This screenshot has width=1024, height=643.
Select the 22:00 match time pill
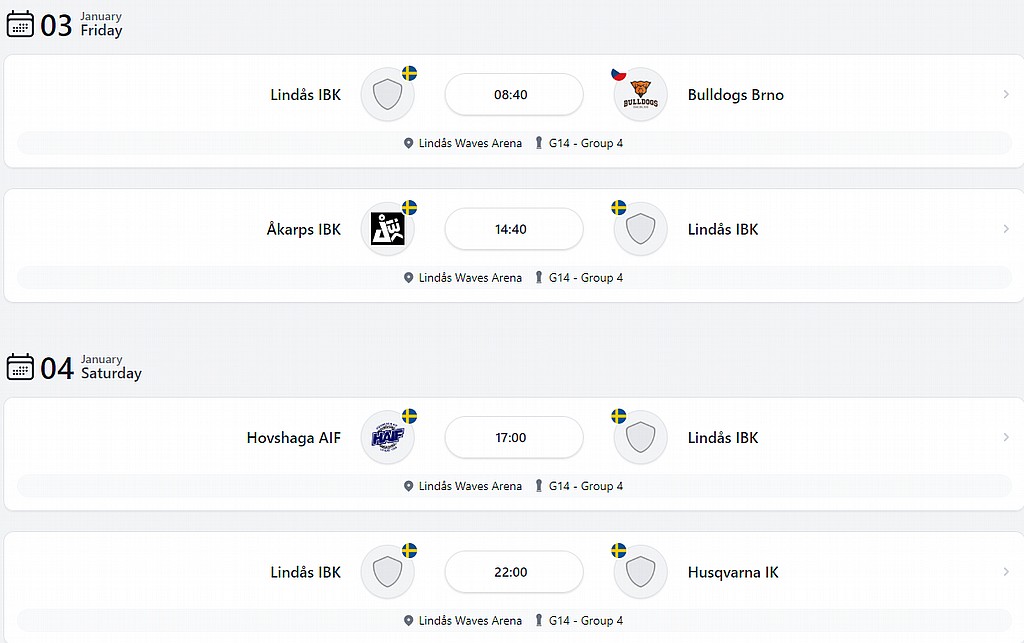(514, 572)
